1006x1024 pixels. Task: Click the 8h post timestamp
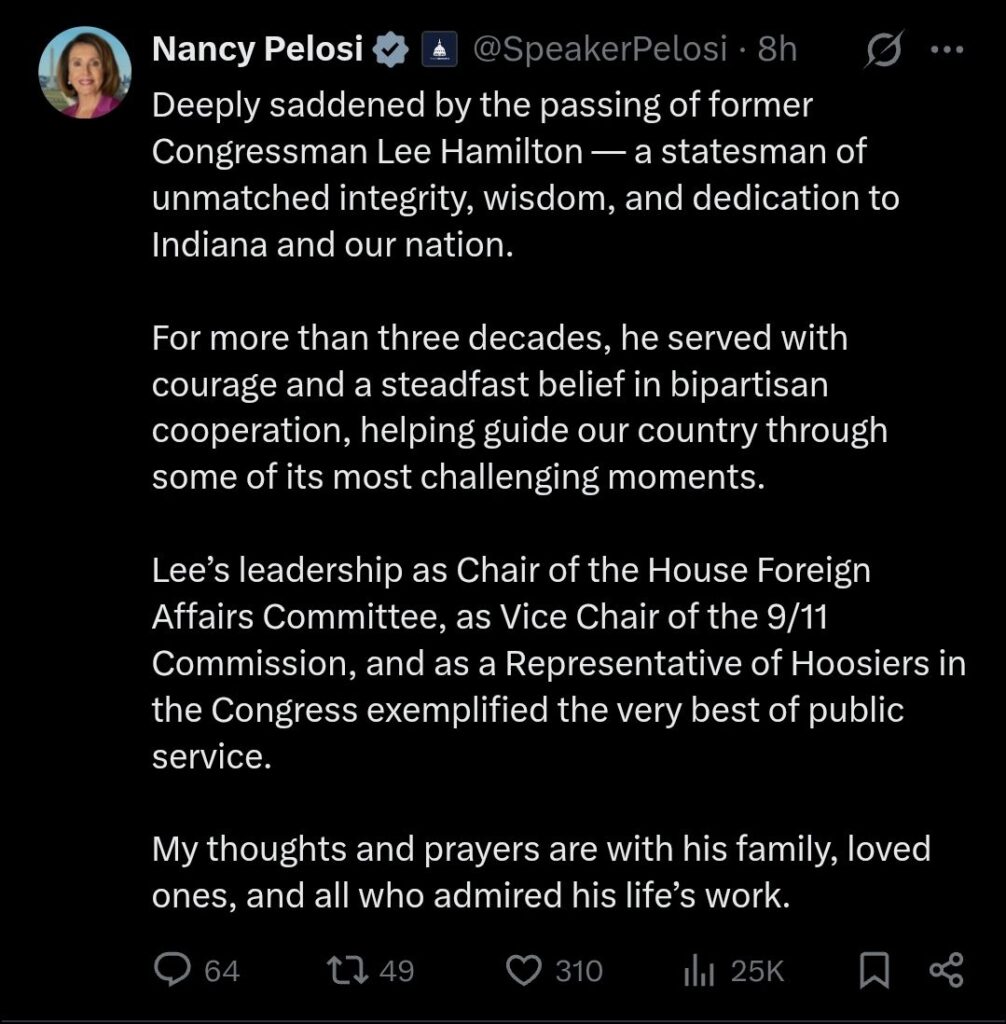pyautogui.click(x=777, y=49)
